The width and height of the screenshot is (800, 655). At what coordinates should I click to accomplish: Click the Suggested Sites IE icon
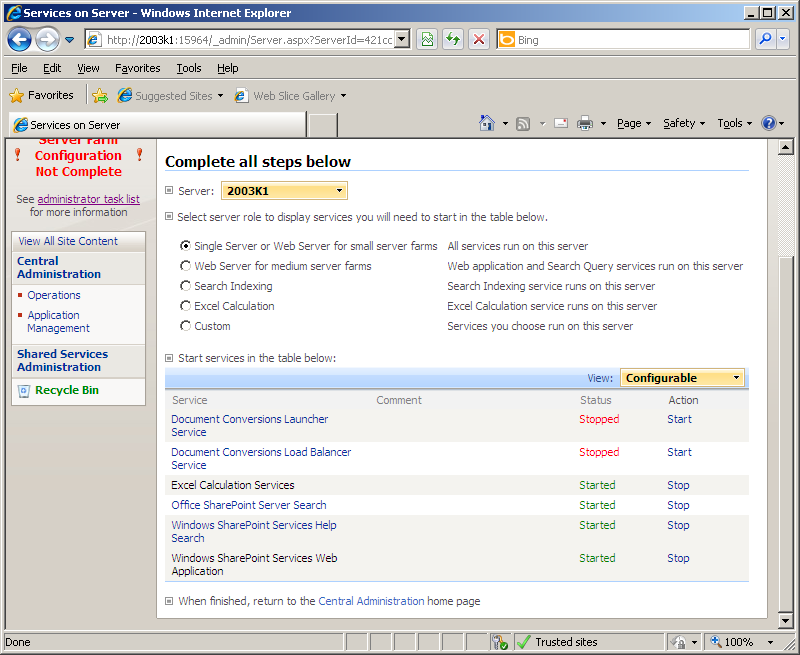124,95
